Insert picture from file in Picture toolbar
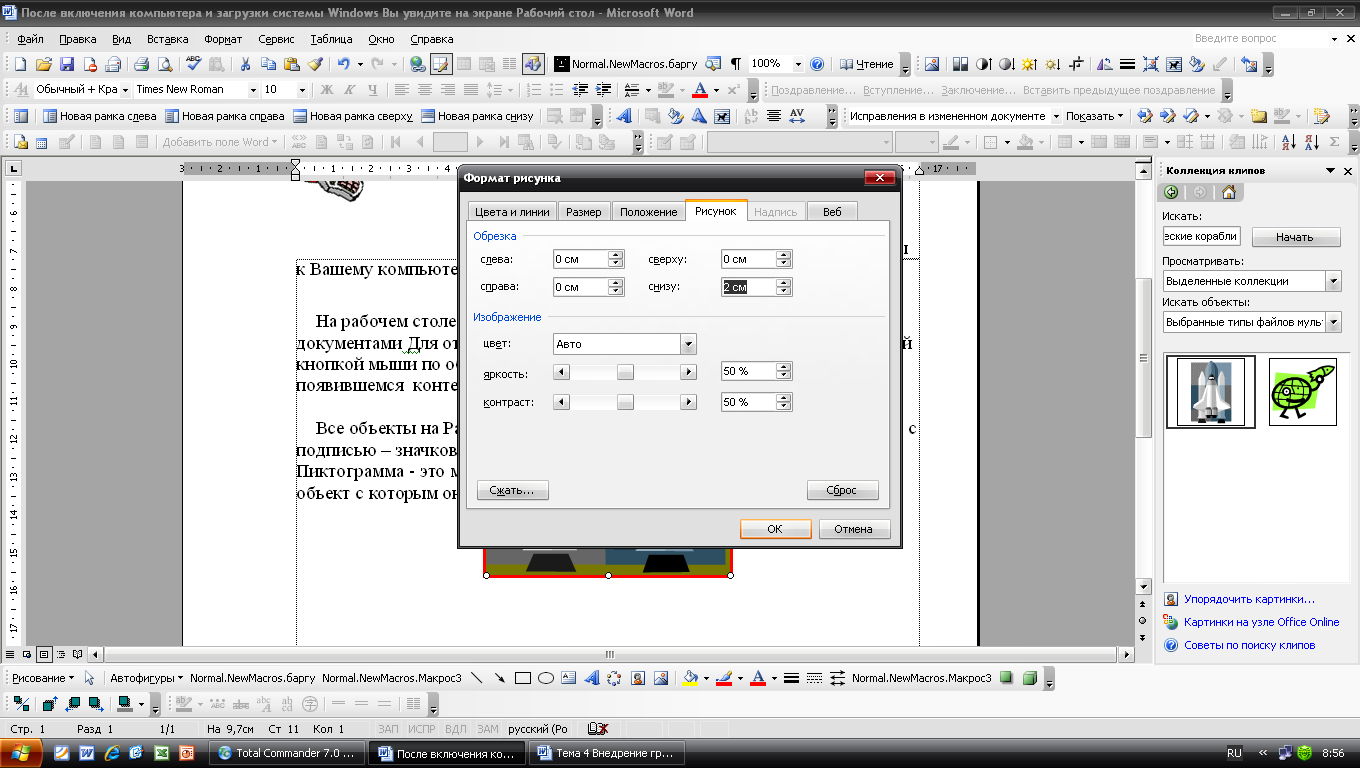The width and height of the screenshot is (1360, 768). [932, 64]
